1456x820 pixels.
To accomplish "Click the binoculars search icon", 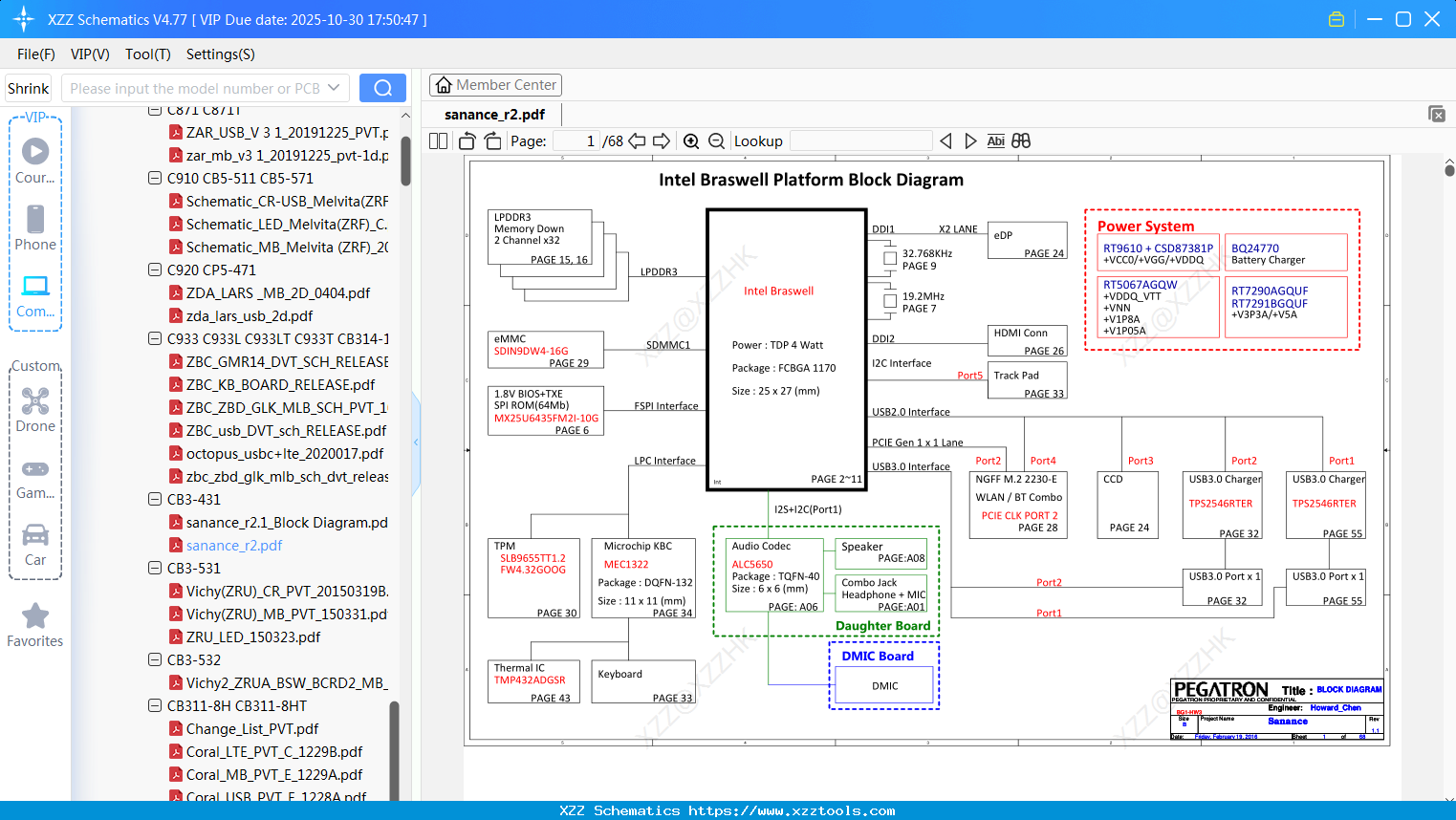I will (x=1021, y=141).
